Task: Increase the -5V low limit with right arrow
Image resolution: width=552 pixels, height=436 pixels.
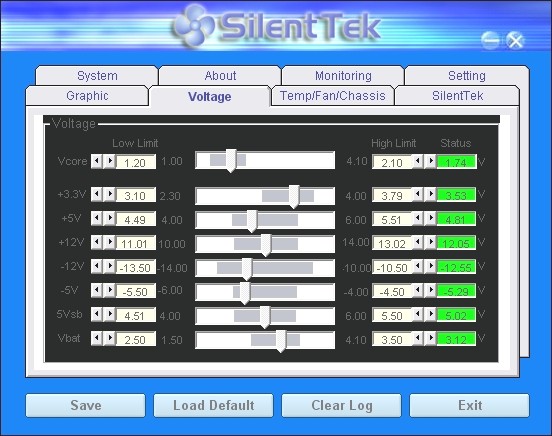Action: [109, 290]
